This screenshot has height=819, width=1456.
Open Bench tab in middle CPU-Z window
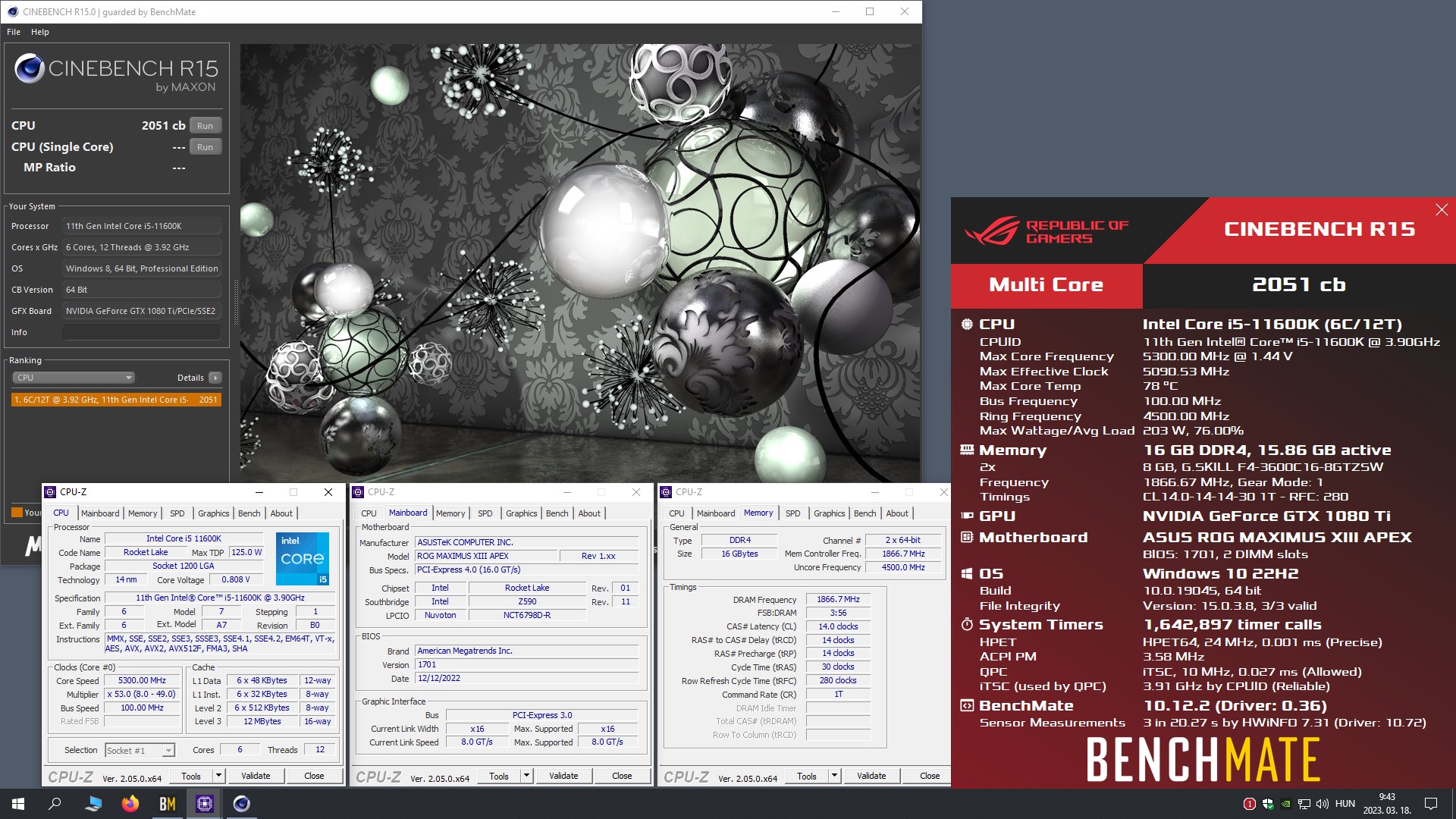point(557,513)
